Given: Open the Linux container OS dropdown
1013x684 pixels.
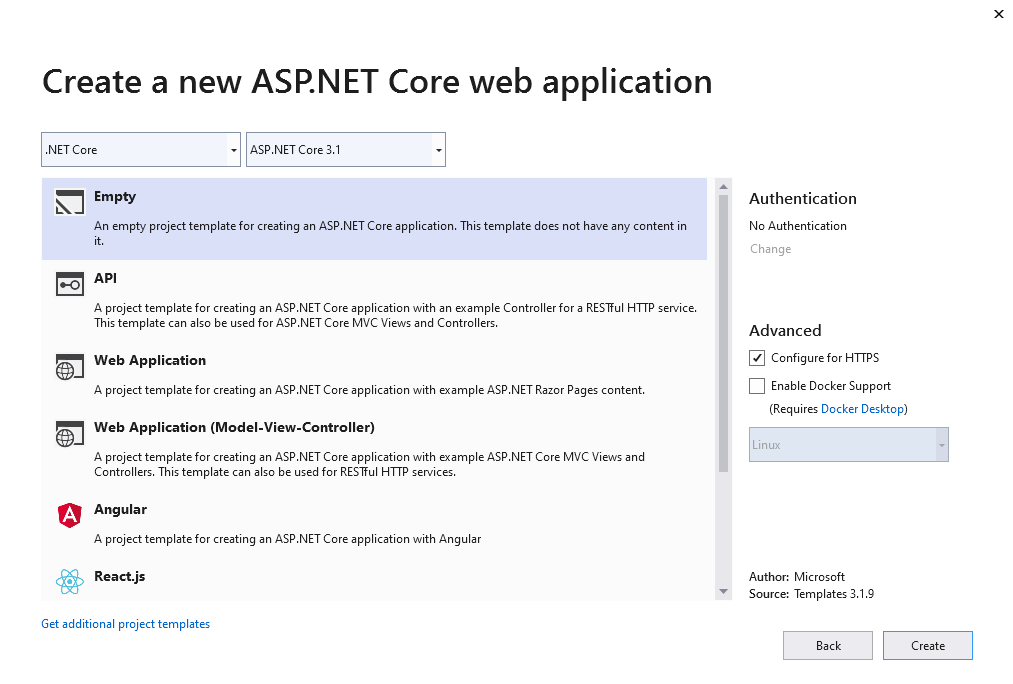Looking at the screenshot, I should pyautogui.click(x=939, y=444).
